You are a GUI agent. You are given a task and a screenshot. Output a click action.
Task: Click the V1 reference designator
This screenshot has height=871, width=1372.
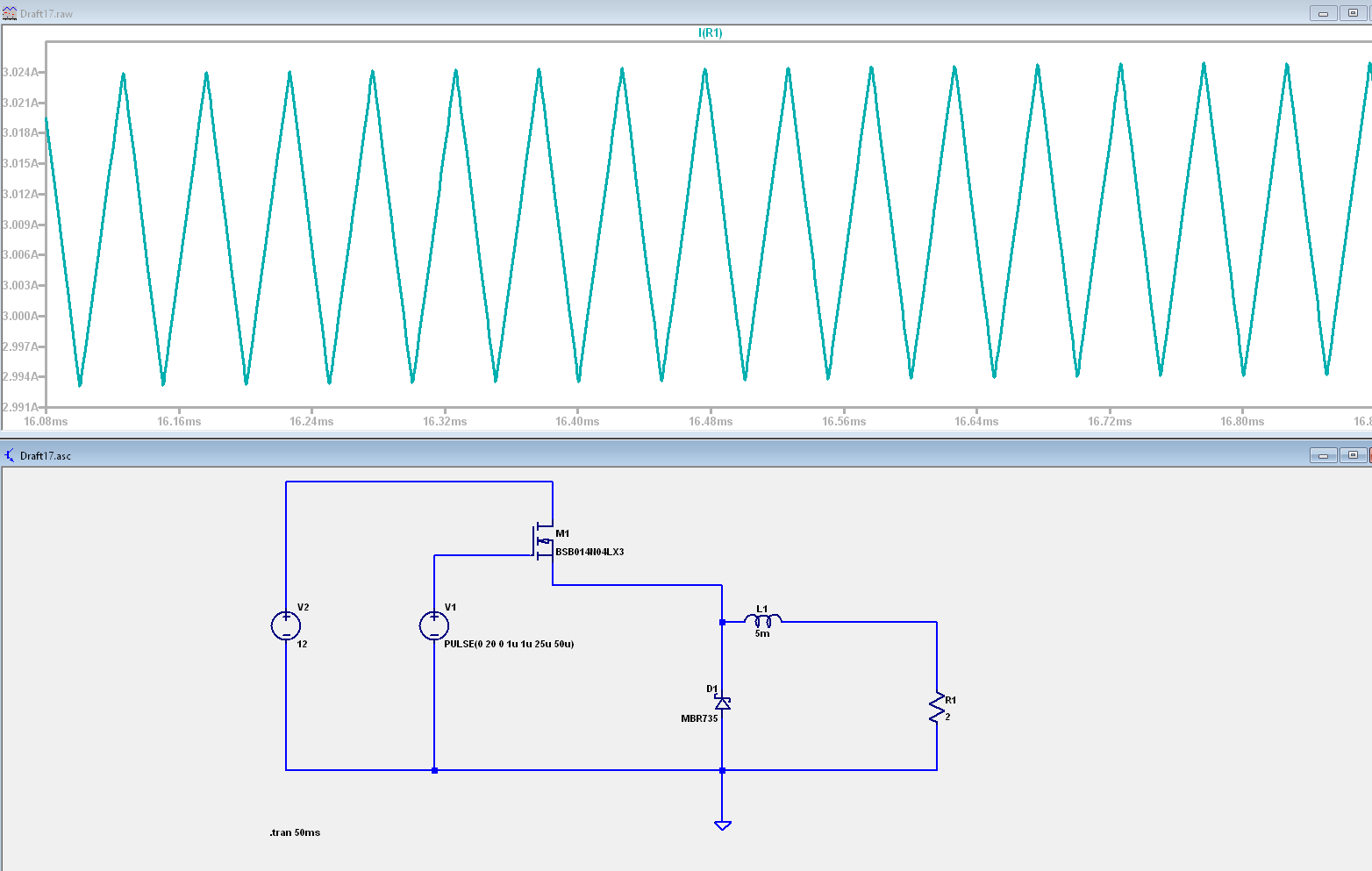451,607
